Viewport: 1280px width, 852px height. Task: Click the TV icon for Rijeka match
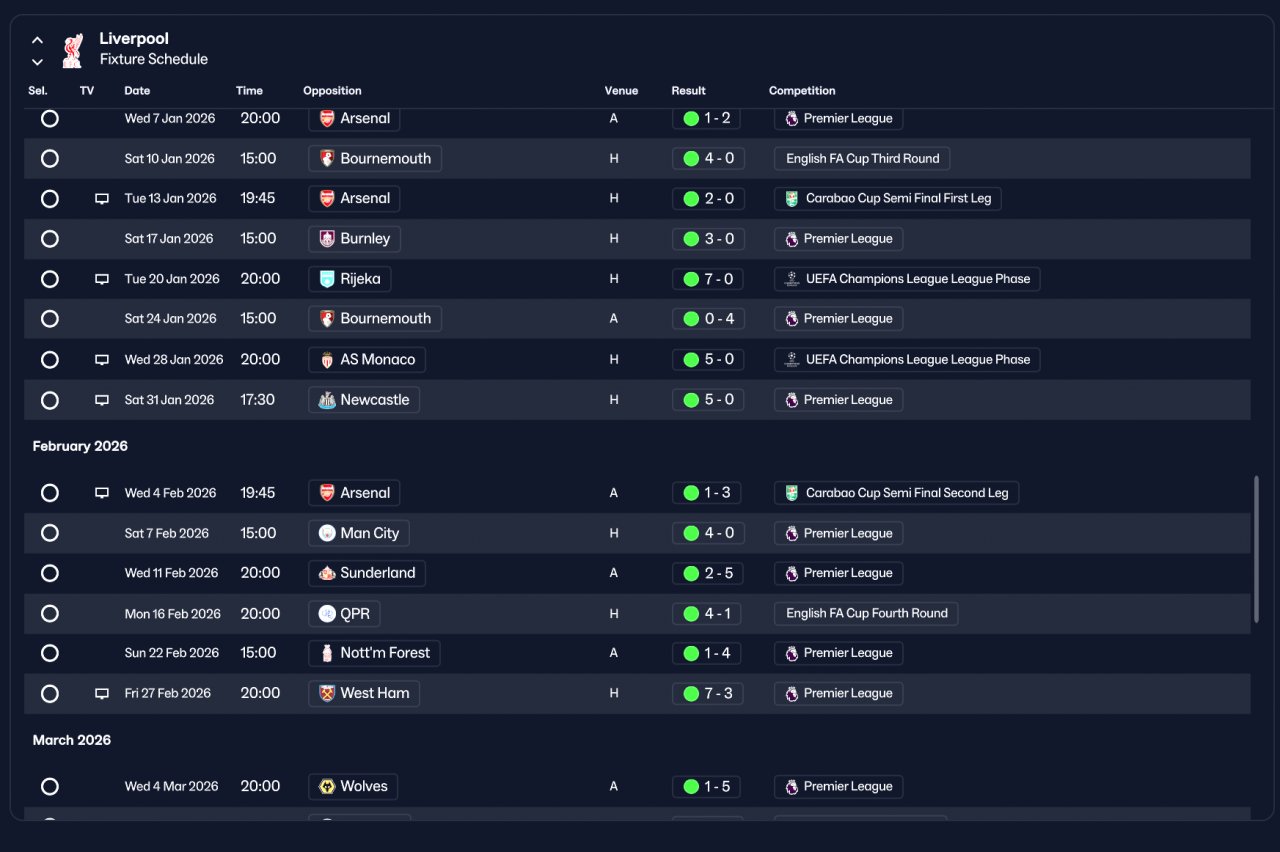coord(102,279)
